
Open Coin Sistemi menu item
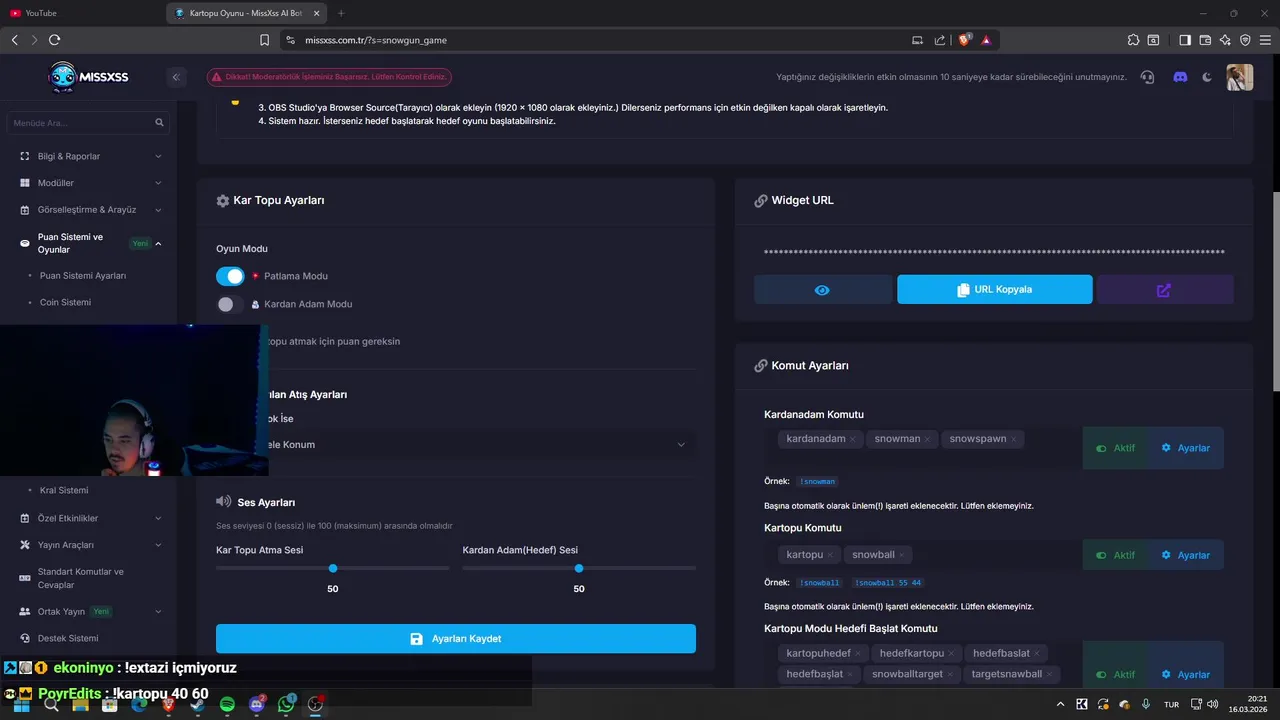(65, 302)
